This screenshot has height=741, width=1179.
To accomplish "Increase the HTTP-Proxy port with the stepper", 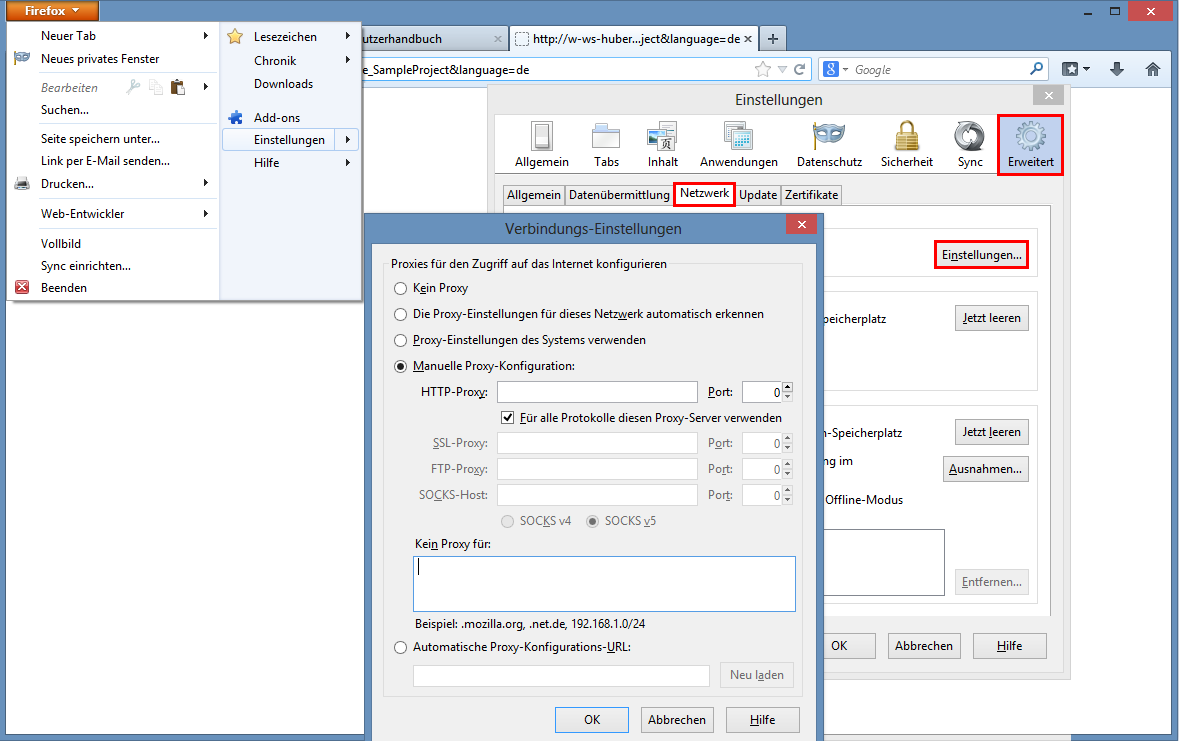I will coord(786,387).
